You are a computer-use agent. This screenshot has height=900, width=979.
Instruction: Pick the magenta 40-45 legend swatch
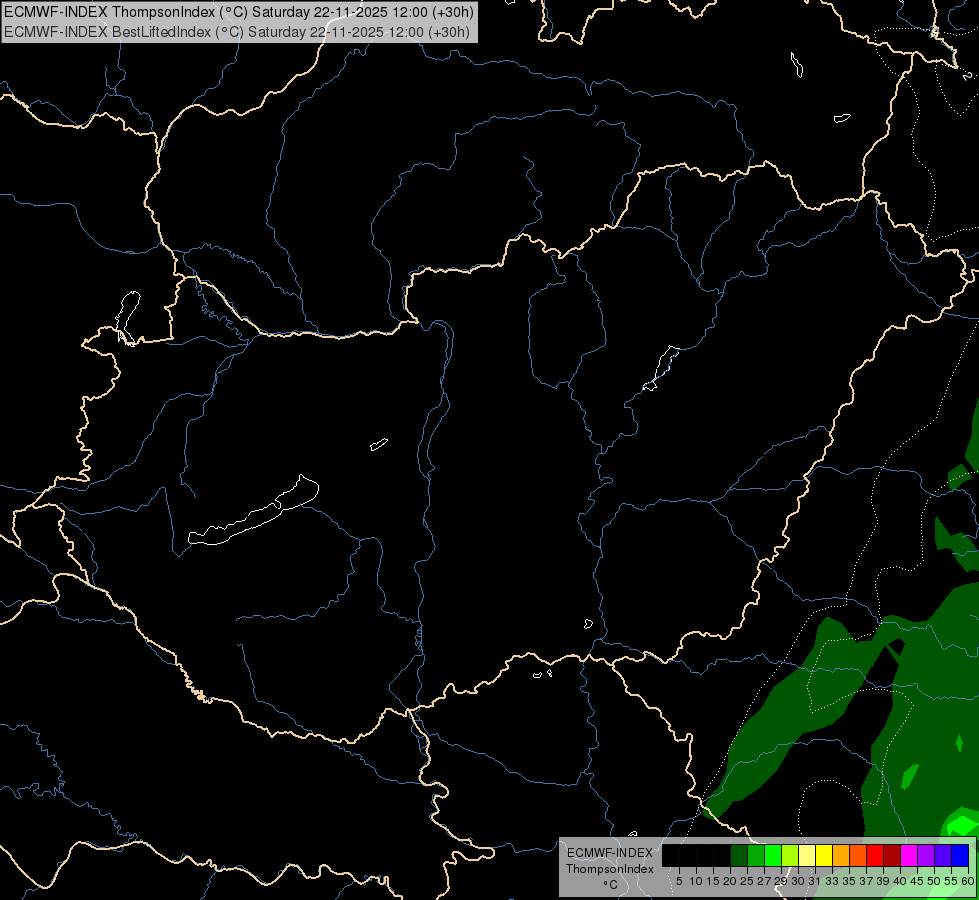(x=910, y=855)
